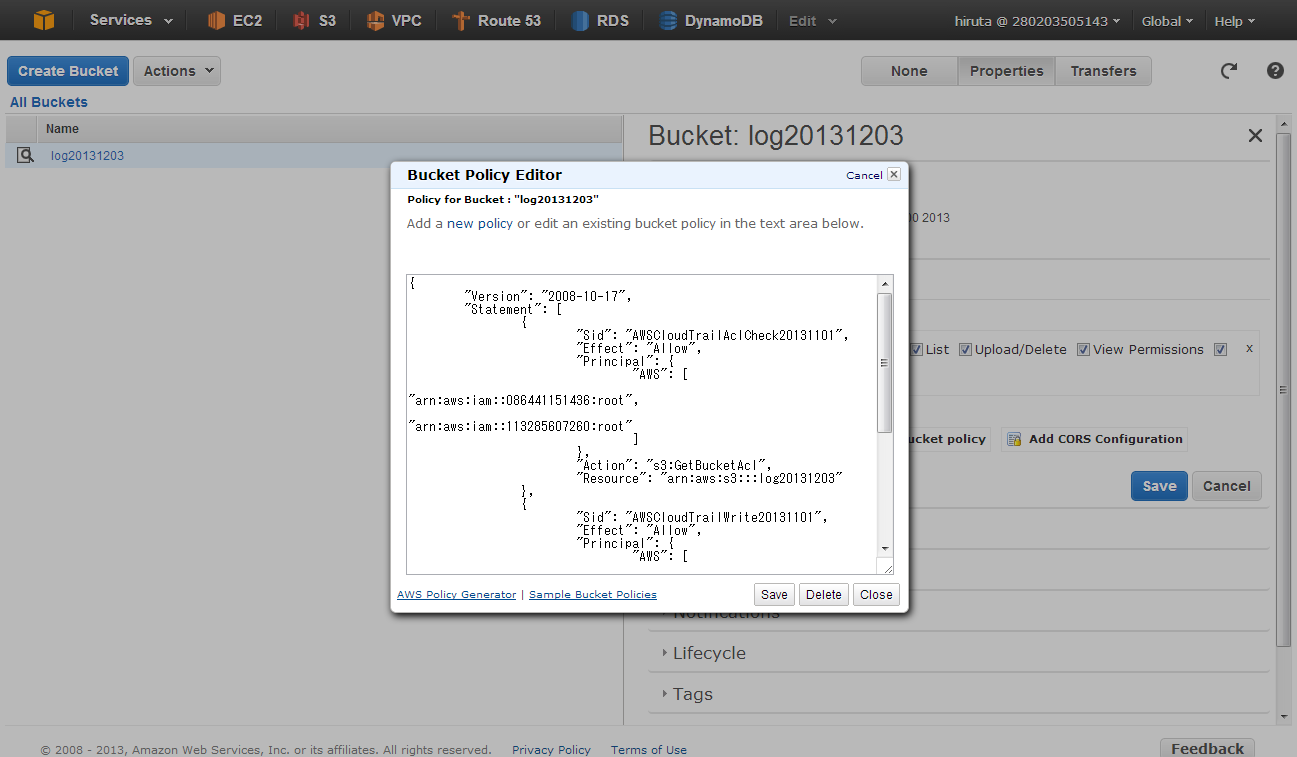Viewport: 1297px width, 757px height.
Task: Open the RDS service shortcut
Action: pos(600,20)
